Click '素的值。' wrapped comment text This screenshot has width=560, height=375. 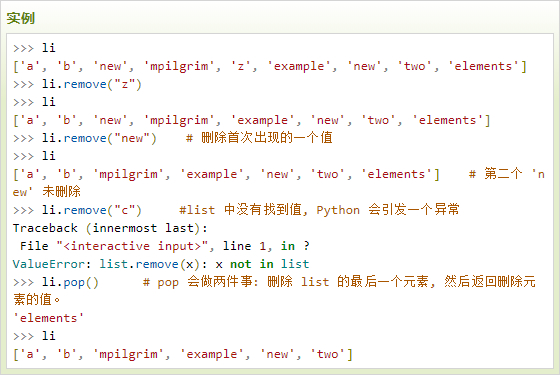[x=37, y=300]
